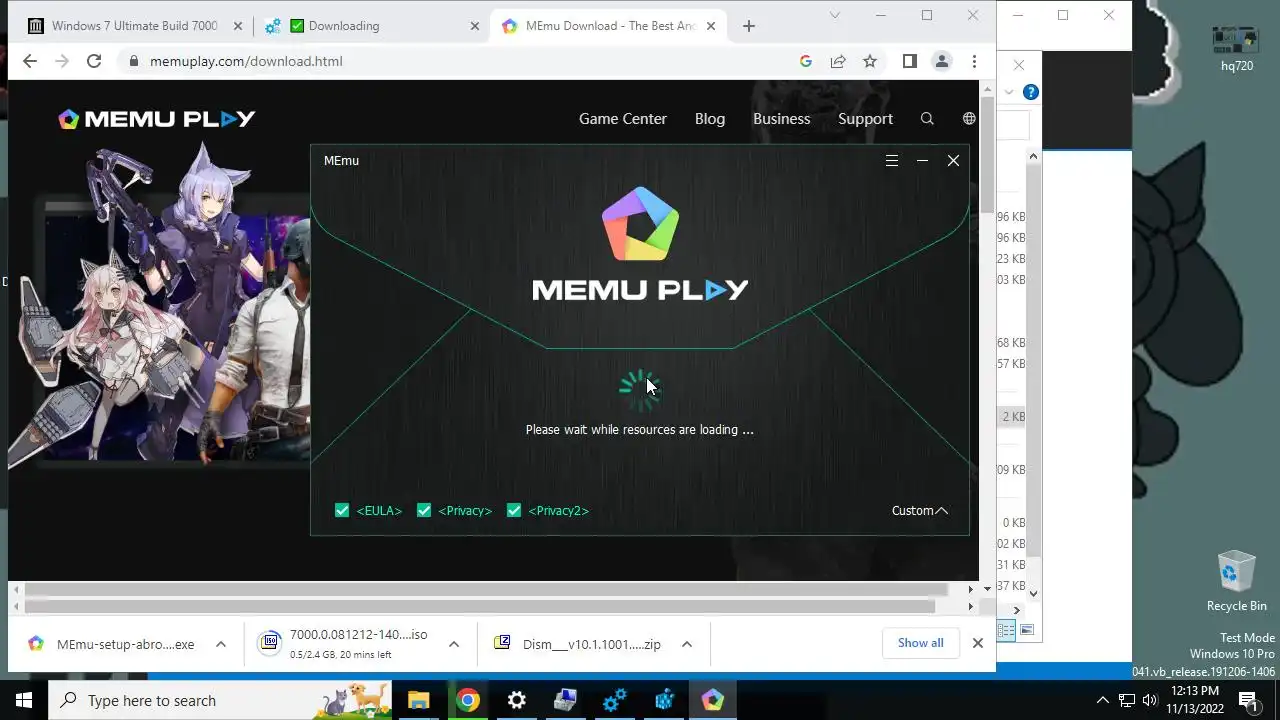Image resolution: width=1280 pixels, height=720 pixels.
Task: Show hidden system tray icons
Action: tap(1103, 700)
